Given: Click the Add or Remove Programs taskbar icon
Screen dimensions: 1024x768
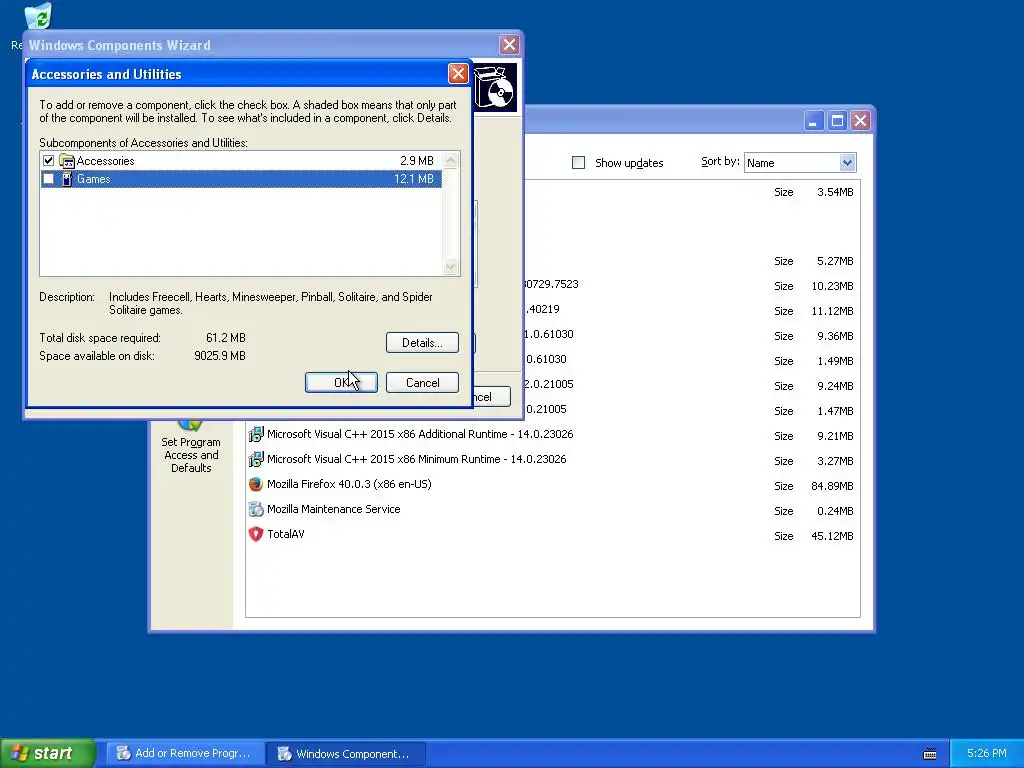Looking at the screenshot, I should pyautogui.click(x=123, y=753).
